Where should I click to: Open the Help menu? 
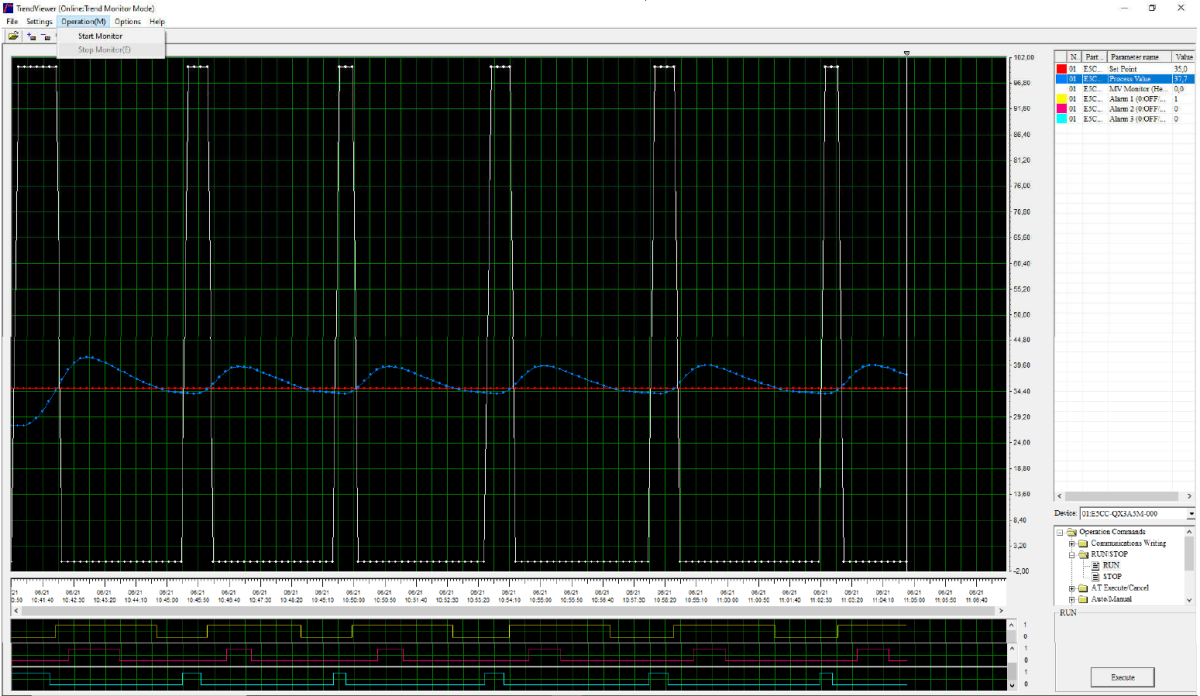[157, 21]
